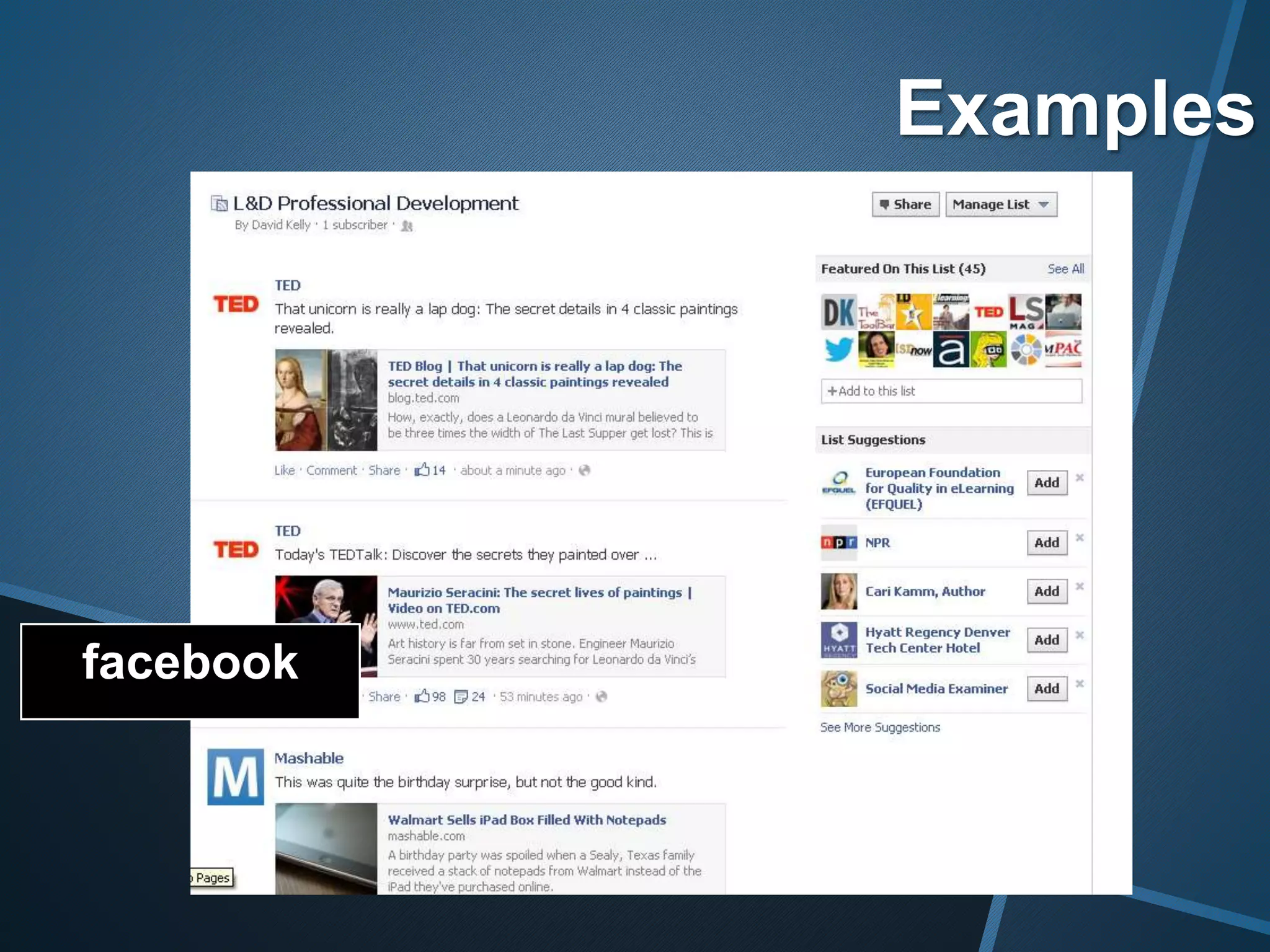The image size is (1270, 952).
Task: Open the Mashable page name link
Action: click(x=309, y=758)
